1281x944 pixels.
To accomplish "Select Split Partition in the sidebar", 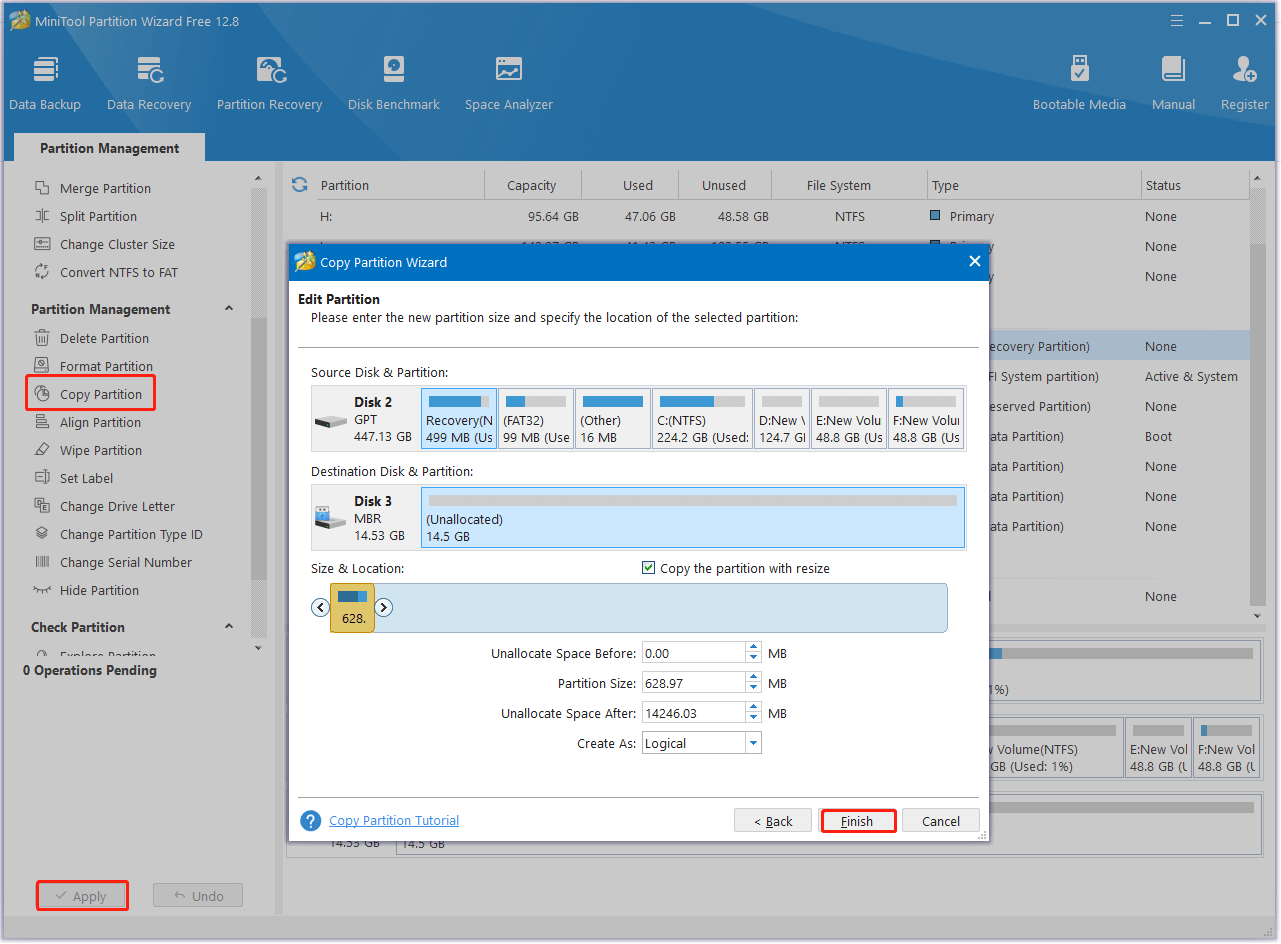I will [x=98, y=216].
